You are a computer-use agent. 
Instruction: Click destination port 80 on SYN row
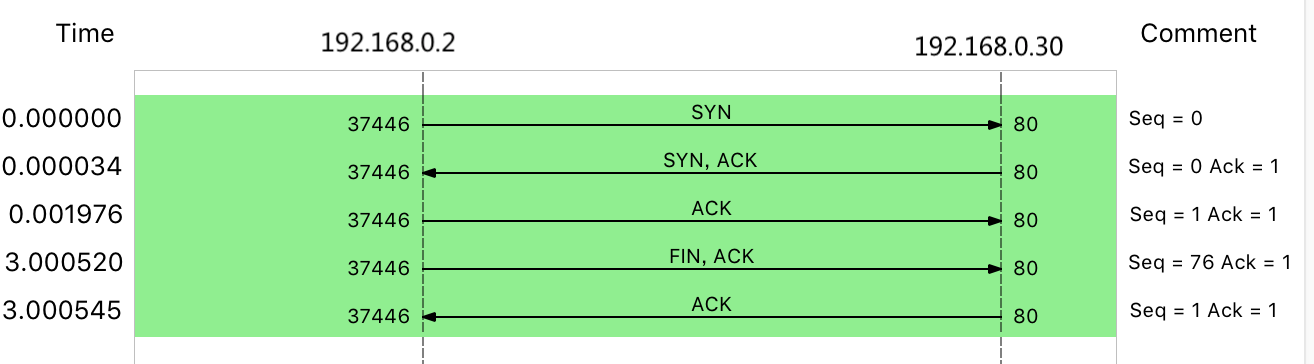click(x=1025, y=125)
